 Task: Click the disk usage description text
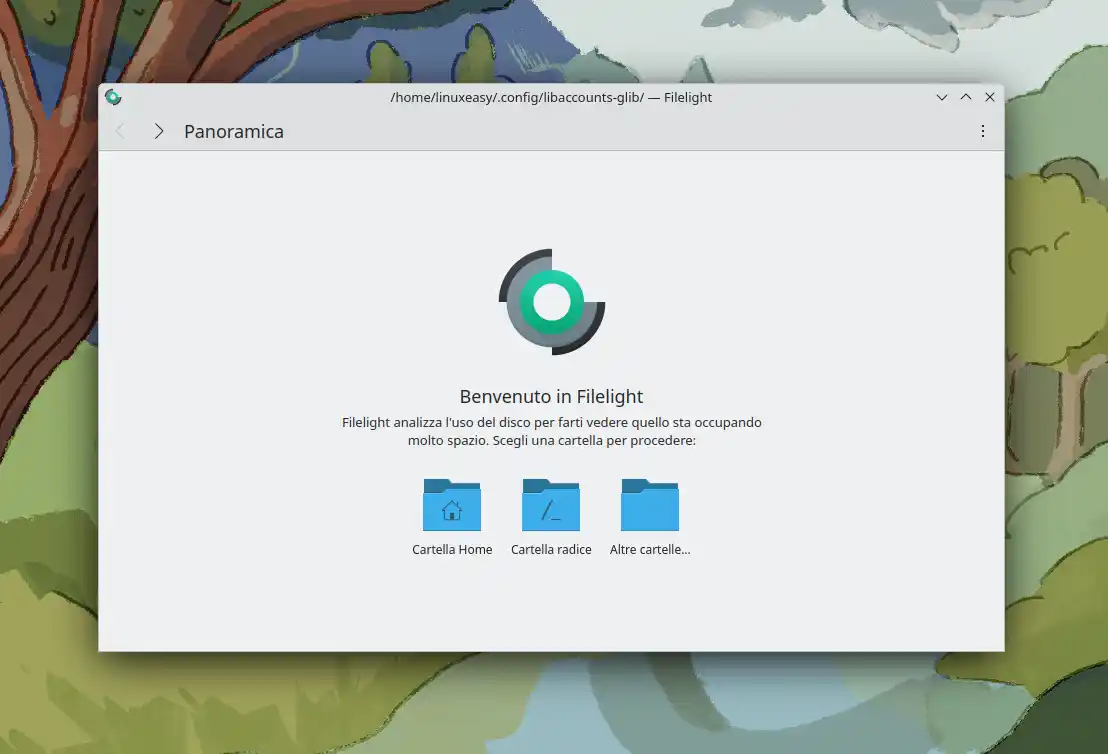coord(551,430)
